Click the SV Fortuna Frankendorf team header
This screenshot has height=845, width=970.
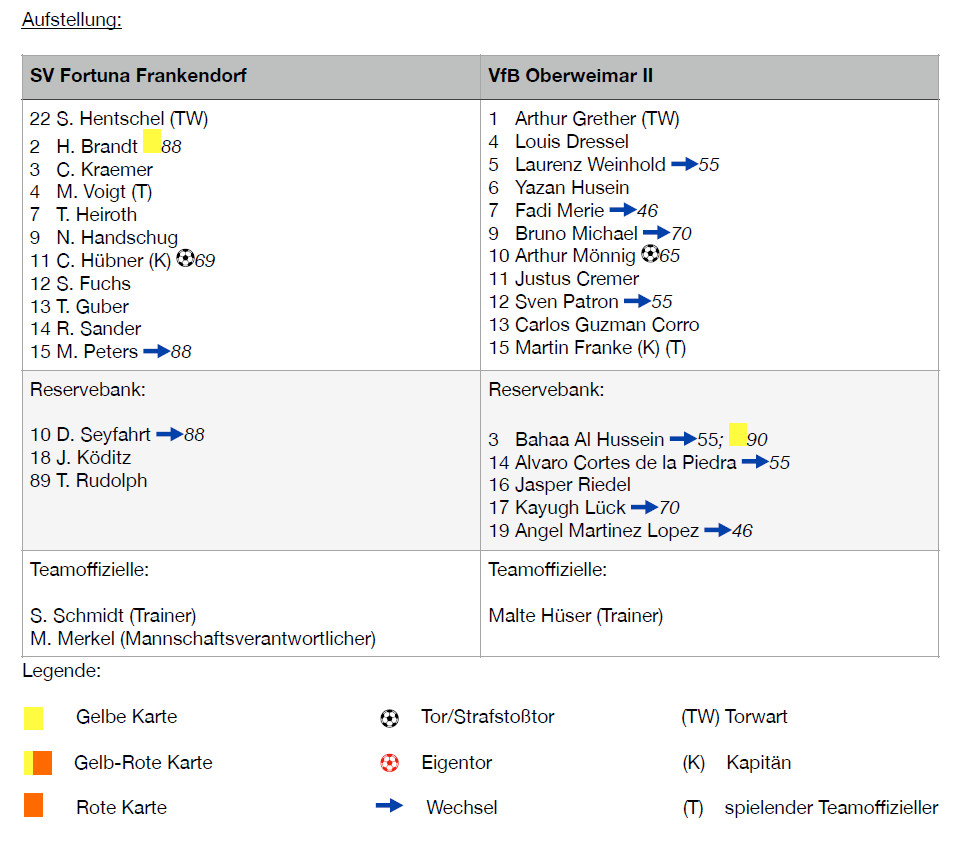139,75
